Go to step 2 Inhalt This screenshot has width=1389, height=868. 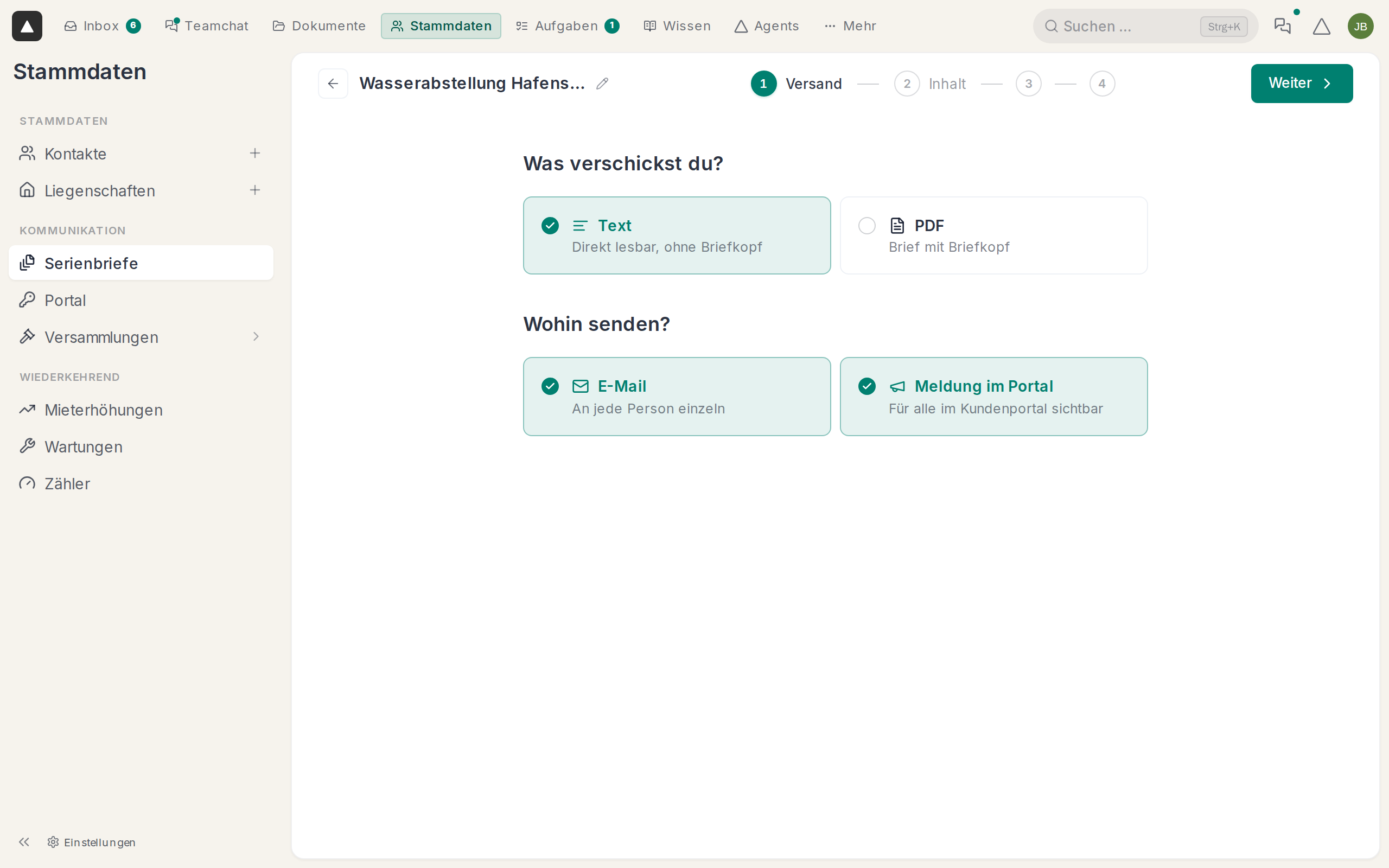click(930, 84)
